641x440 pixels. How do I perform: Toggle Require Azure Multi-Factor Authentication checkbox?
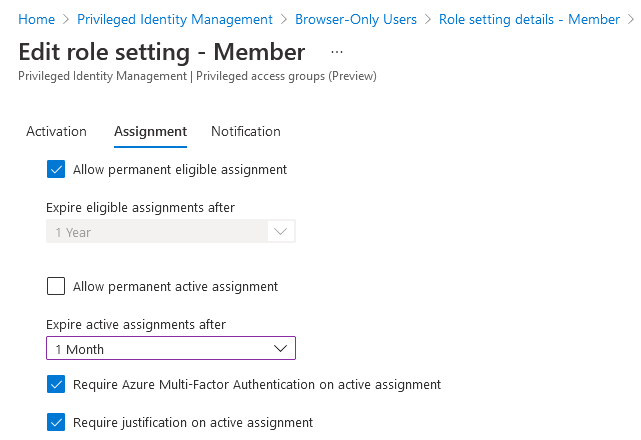pyautogui.click(x=56, y=384)
